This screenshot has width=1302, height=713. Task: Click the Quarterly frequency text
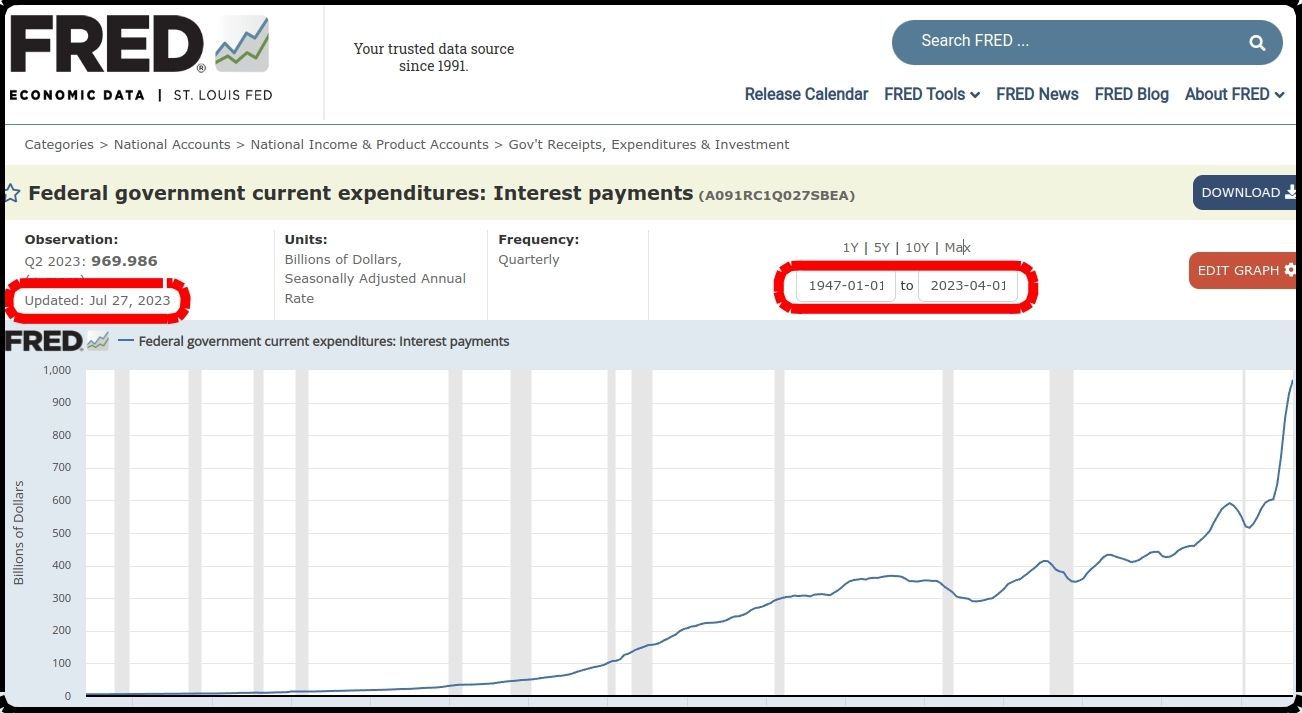pyautogui.click(x=529, y=260)
